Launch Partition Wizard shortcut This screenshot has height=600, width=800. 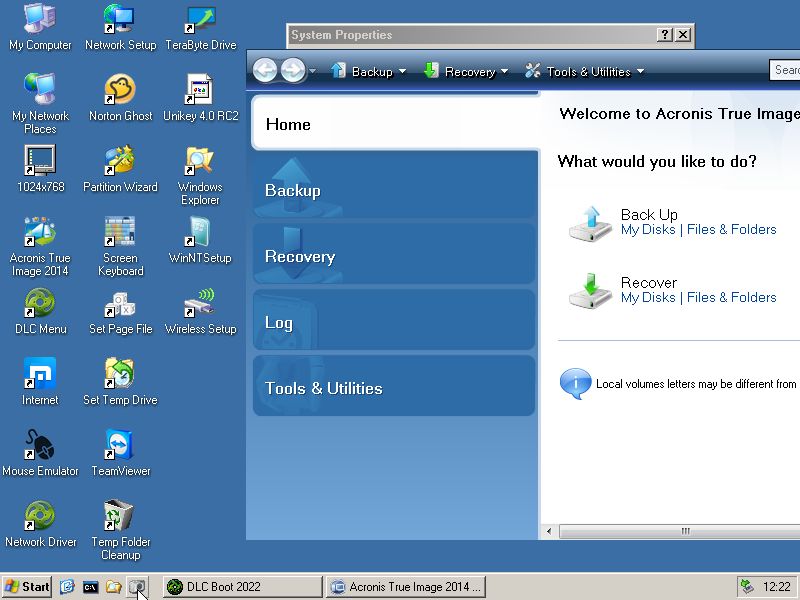click(120, 168)
